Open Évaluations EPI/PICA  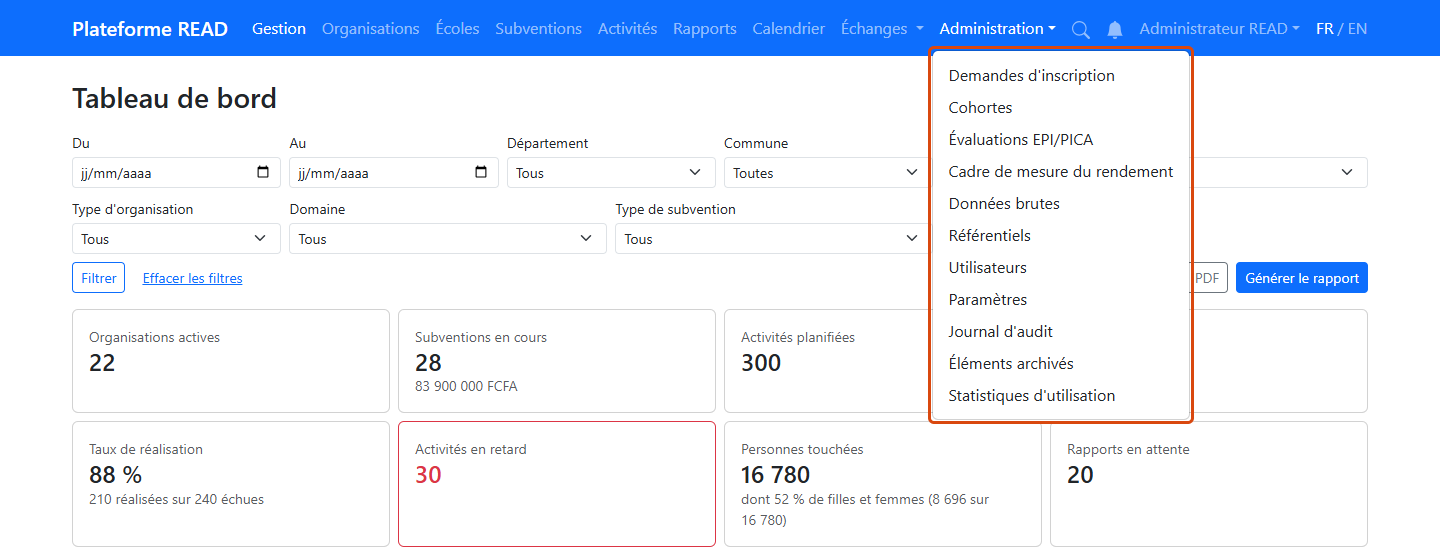pos(1060,139)
